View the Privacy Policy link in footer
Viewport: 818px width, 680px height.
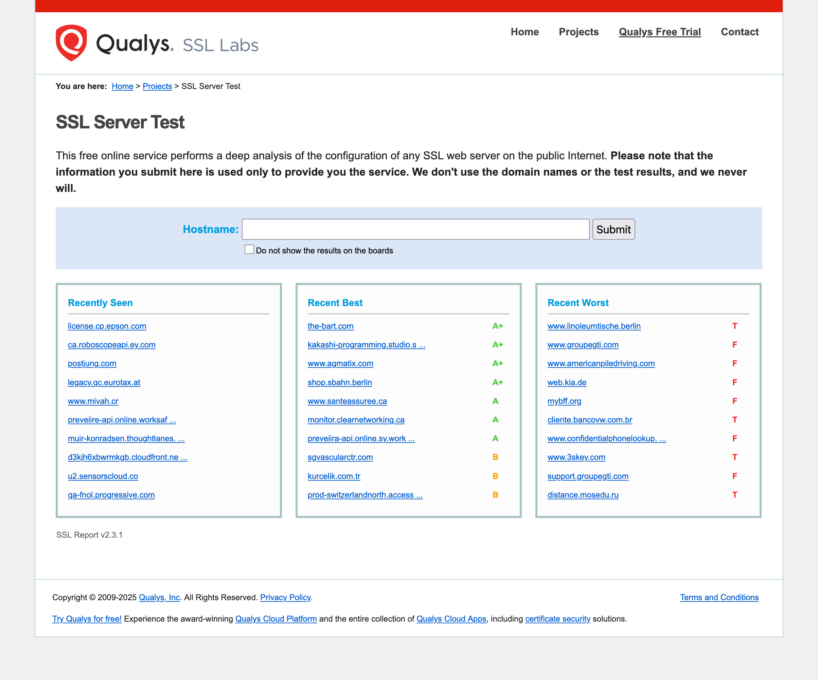pos(285,598)
